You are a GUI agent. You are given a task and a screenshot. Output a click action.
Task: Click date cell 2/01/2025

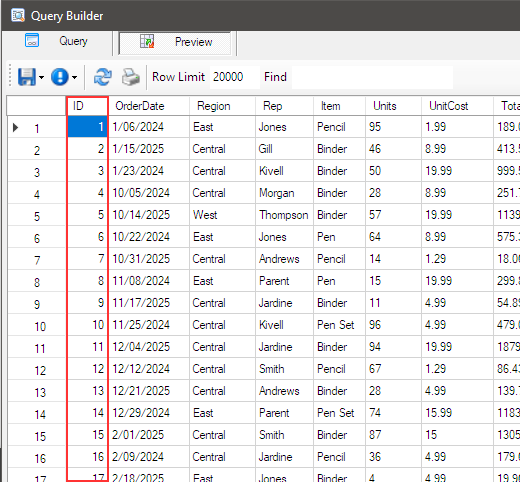point(149,435)
